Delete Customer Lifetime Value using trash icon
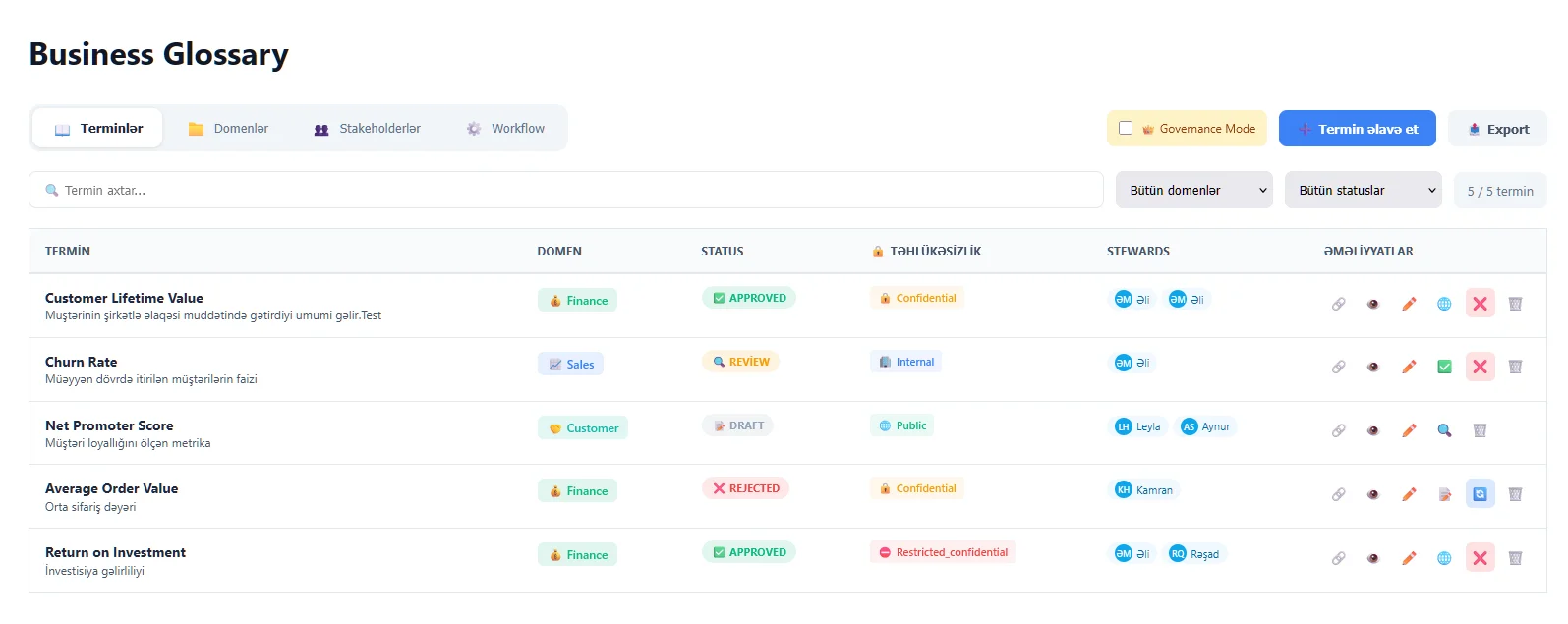 pos(1515,304)
